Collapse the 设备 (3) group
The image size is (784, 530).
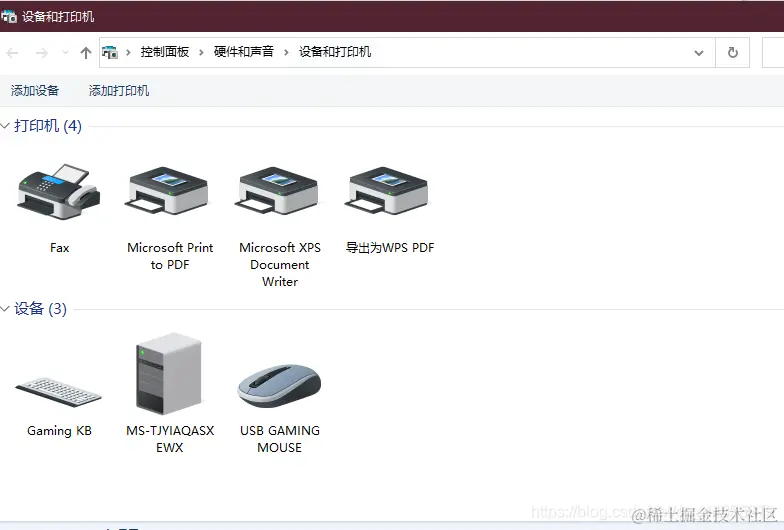[x=5, y=309]
